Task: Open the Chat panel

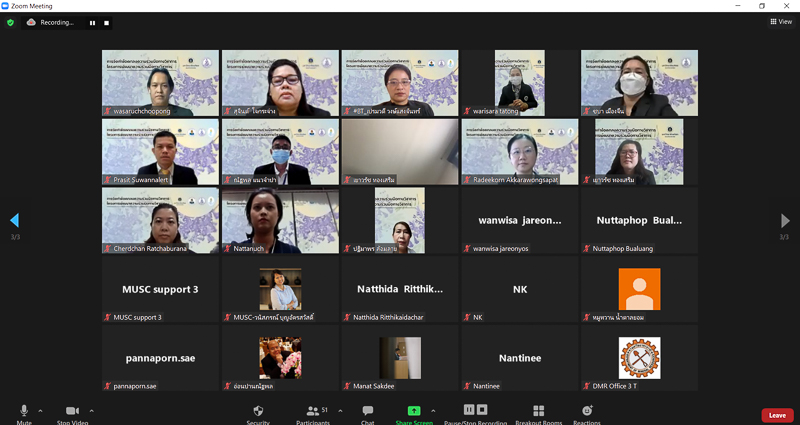Action: pyautogui.click(x=368, y=411)
